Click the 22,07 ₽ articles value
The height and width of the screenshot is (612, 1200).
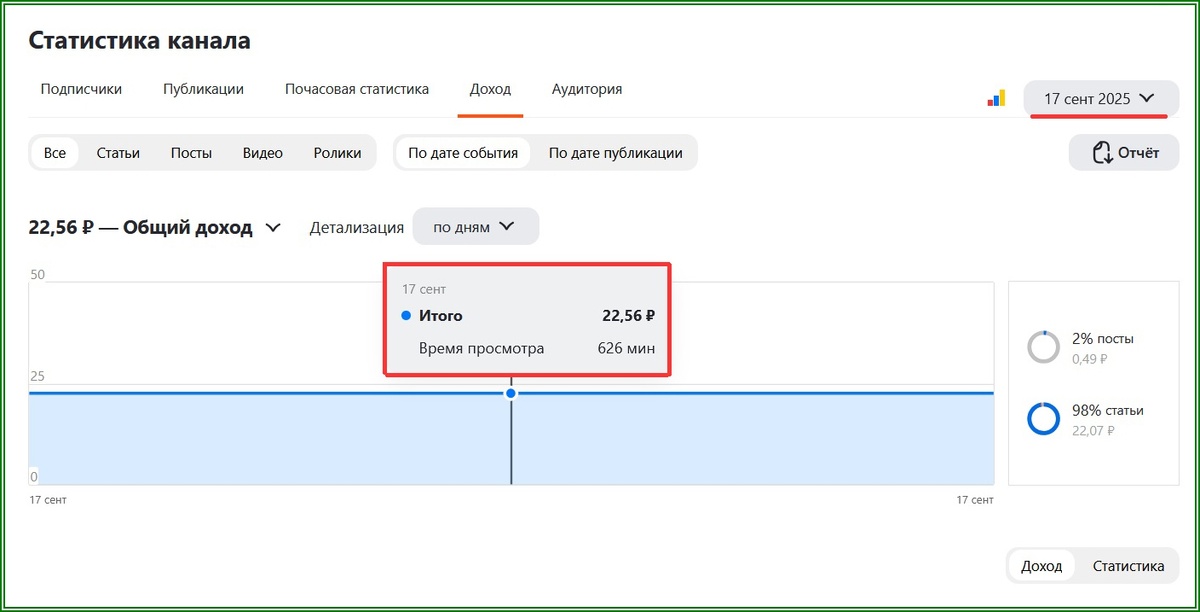[1093, 430]
